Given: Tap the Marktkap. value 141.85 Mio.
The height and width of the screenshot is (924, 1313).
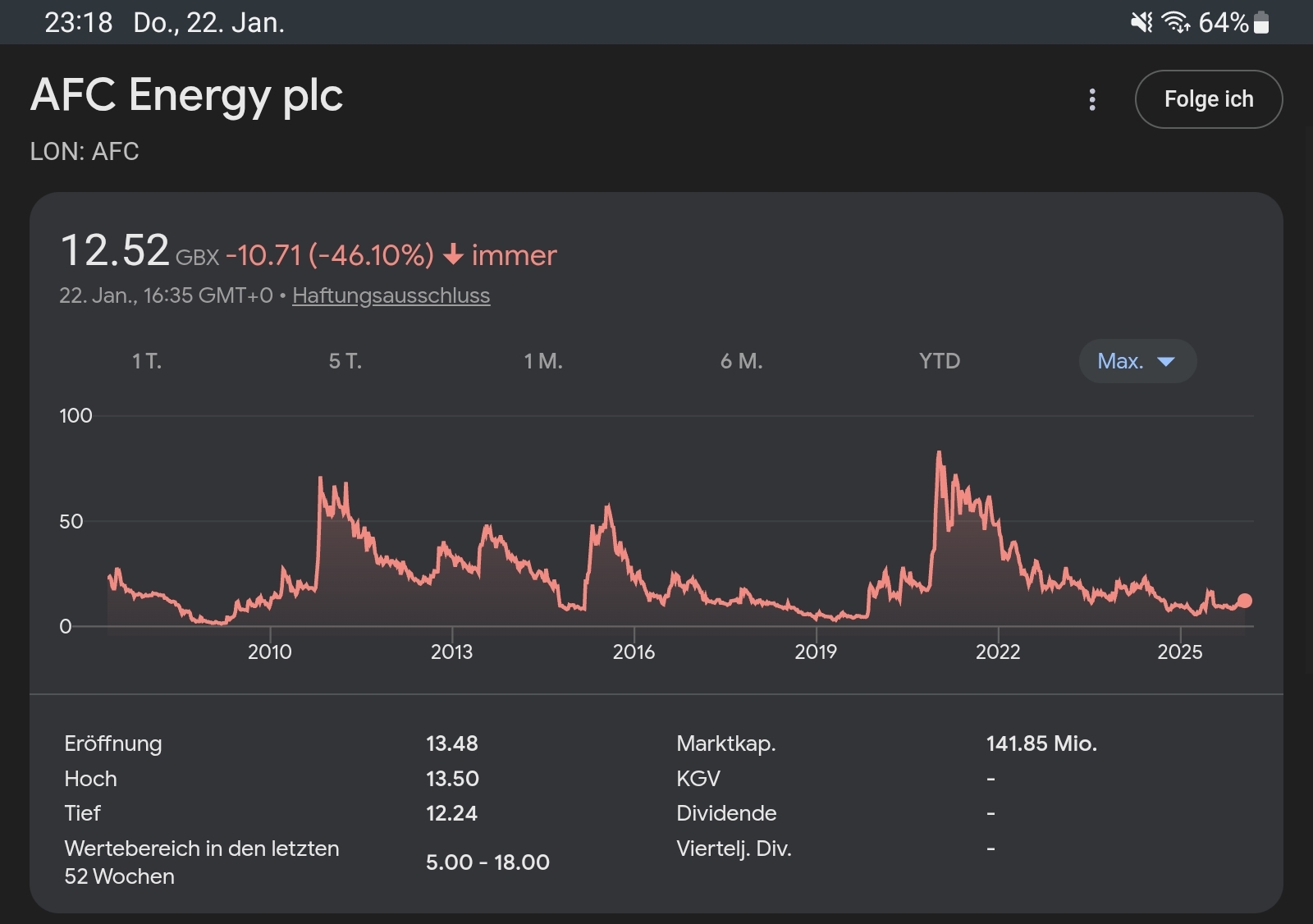Looking at the screenshot, I should pos(1041,743).
